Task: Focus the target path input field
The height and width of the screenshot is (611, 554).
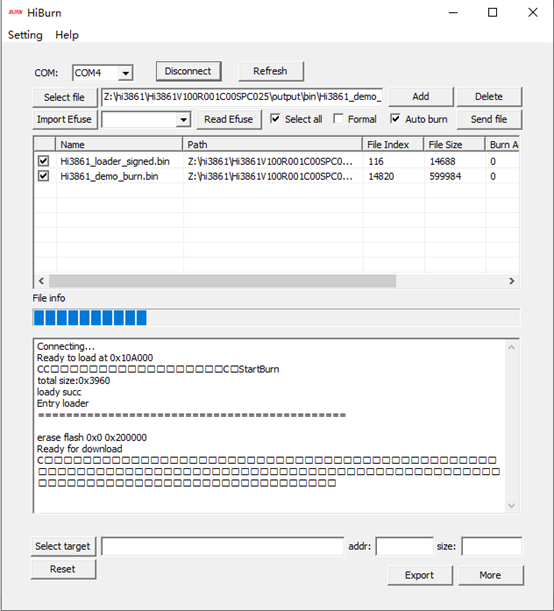Action: pyautogui.click(x=222, y=546)
